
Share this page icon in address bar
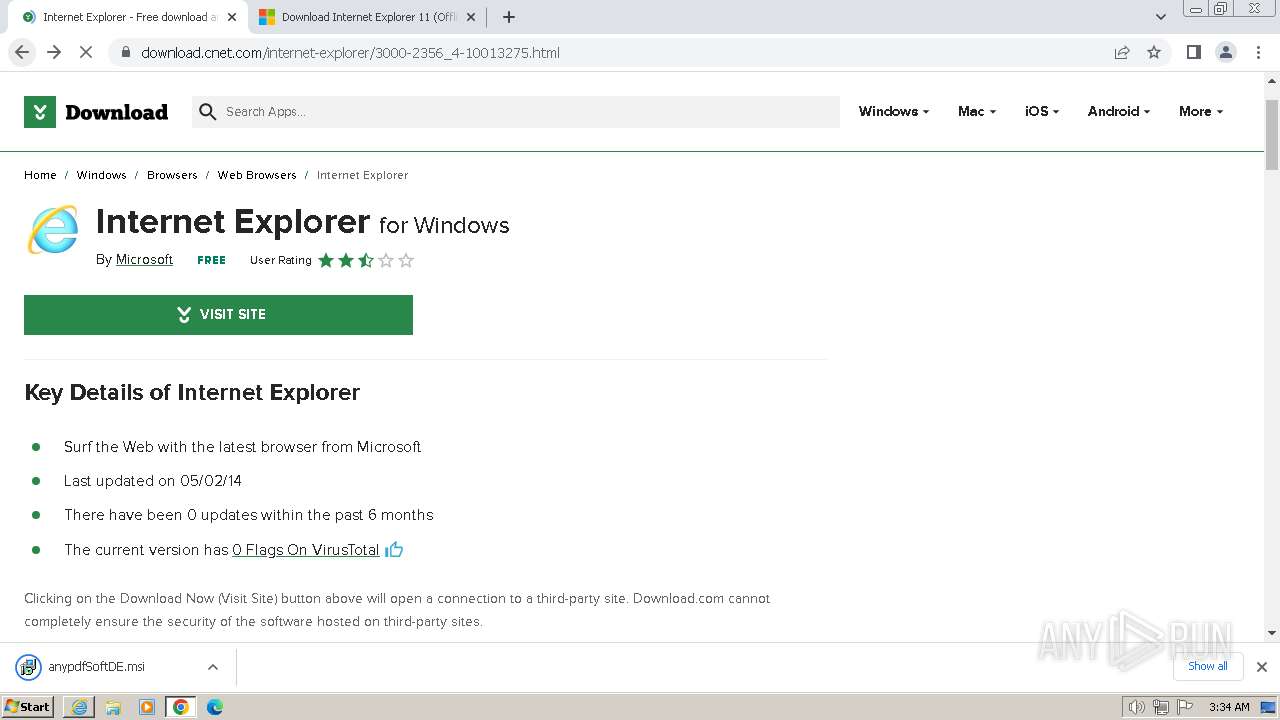pos(1122,52)
